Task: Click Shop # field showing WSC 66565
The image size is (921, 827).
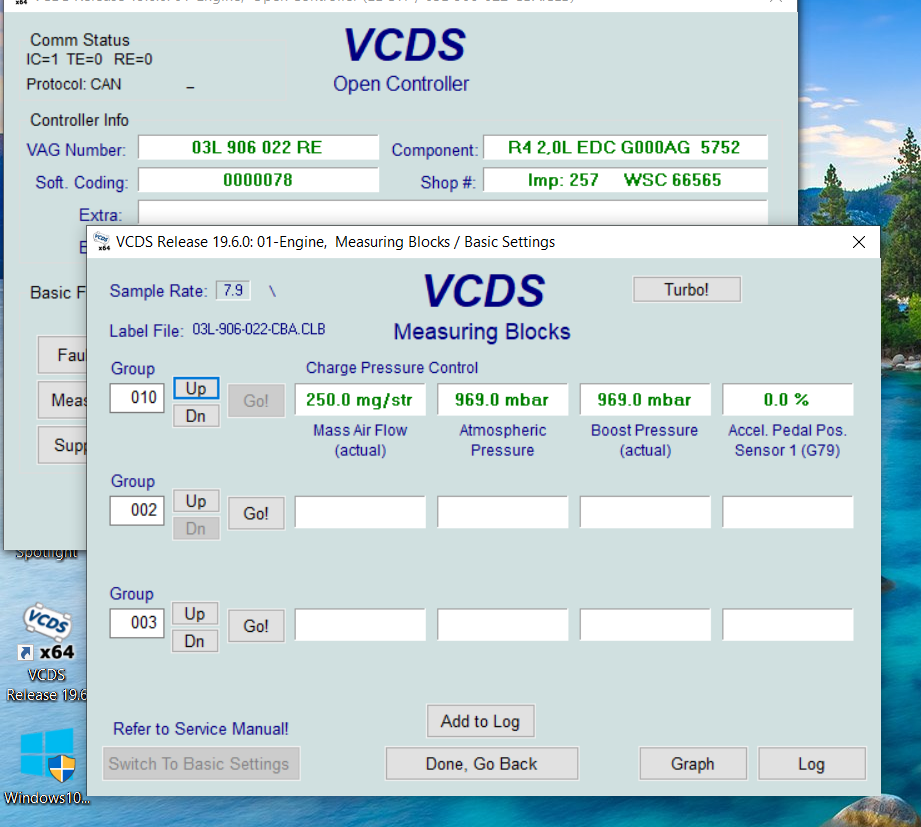Action: point(626,180)
